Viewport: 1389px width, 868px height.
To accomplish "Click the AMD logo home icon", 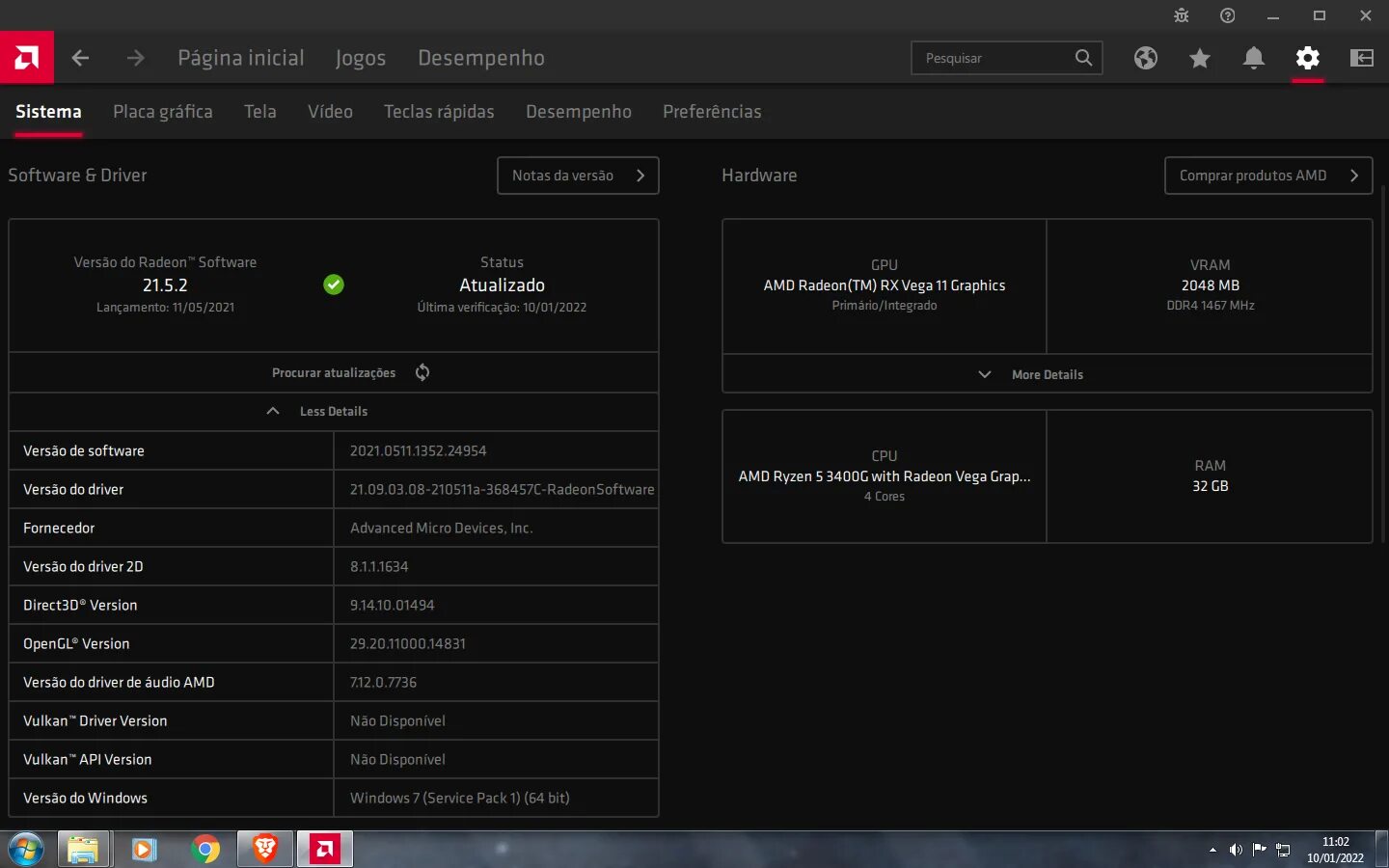I will (x=27, y=58).
